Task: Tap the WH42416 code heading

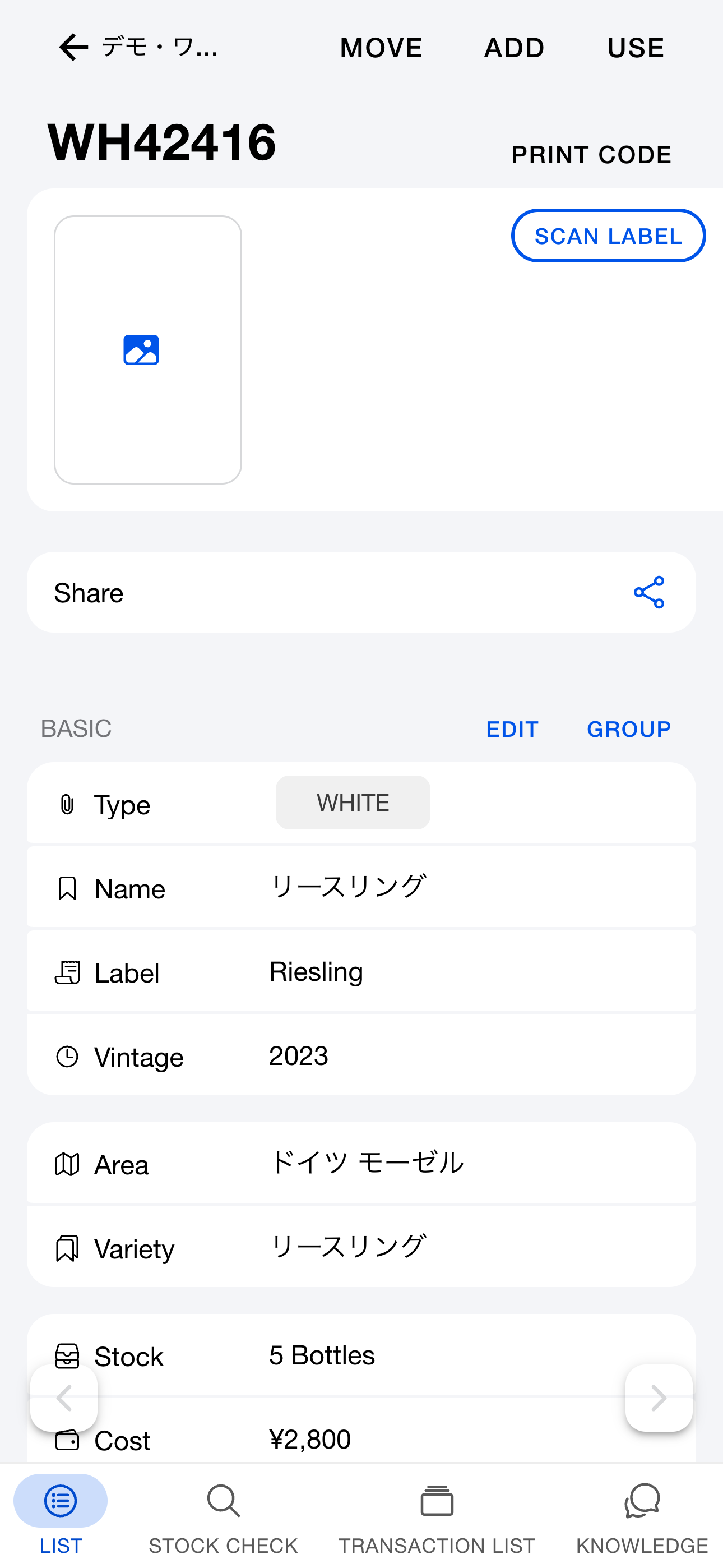Action: pyautogui.click(x=162, y=142)
